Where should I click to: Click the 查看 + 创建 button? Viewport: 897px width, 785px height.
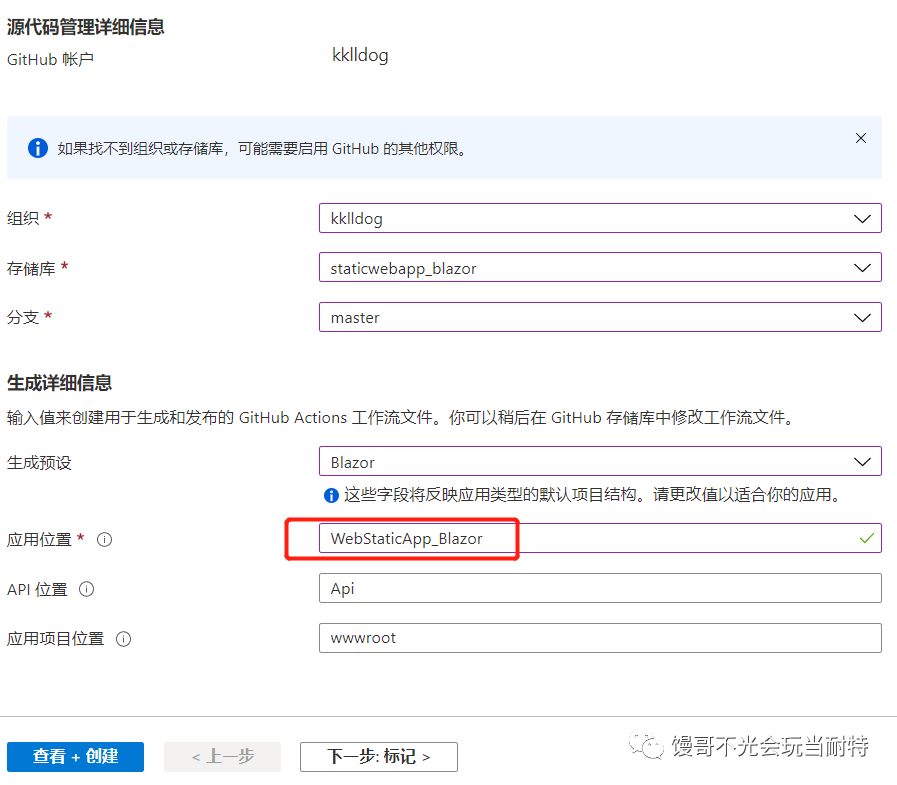pos(76,757)
